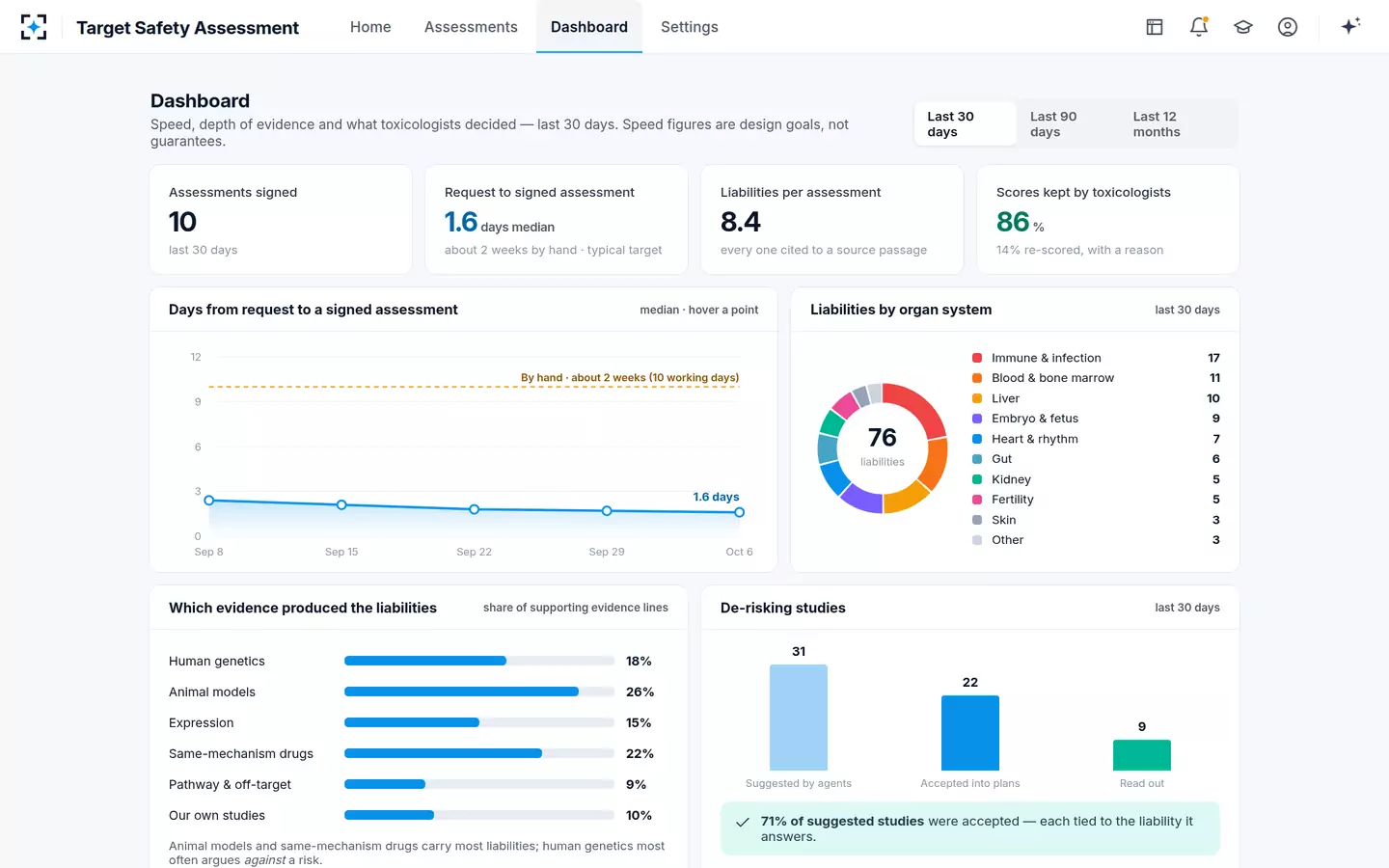Open the Settings tab
1389x868 pixels.
click(x=690, y=27)
